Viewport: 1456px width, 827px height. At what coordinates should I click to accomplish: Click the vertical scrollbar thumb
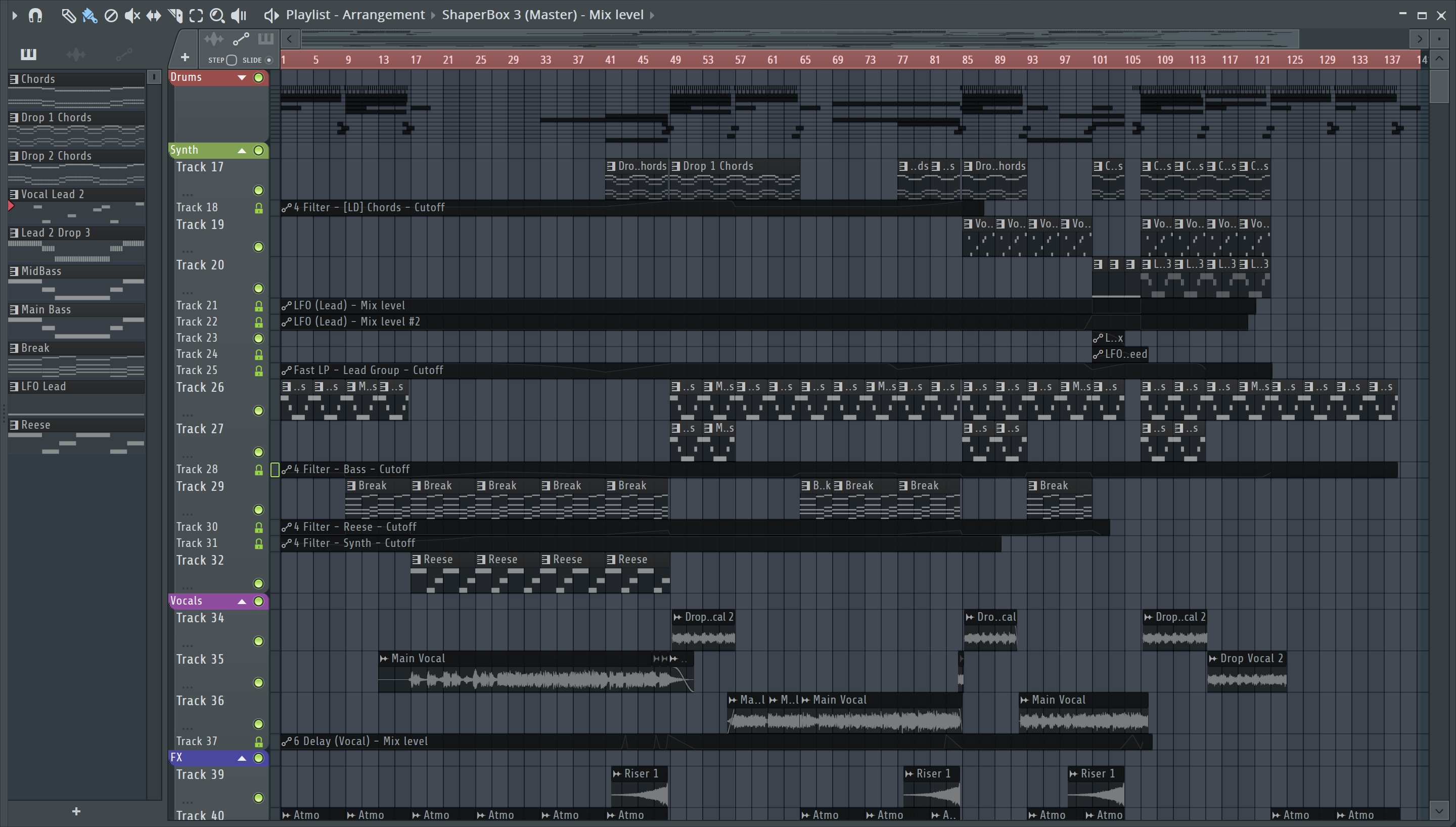[x=1439, y=86]
